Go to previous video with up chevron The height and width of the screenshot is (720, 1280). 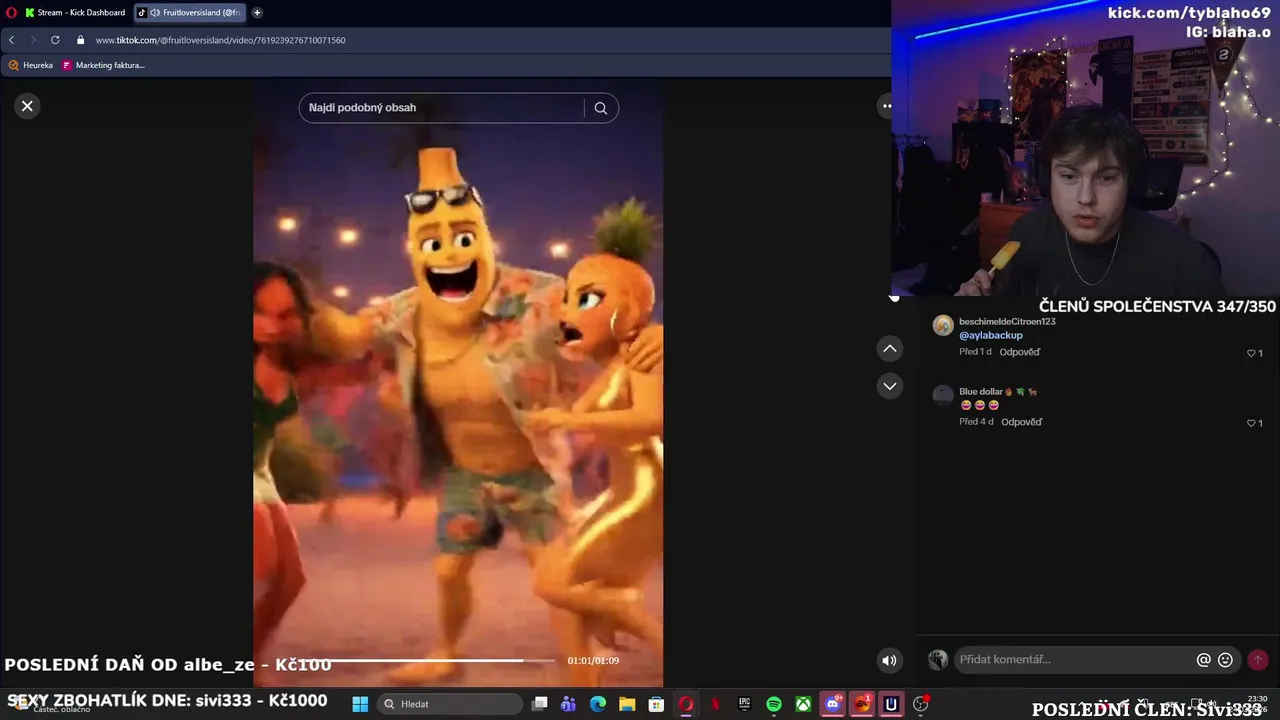(x=889, y=348)
